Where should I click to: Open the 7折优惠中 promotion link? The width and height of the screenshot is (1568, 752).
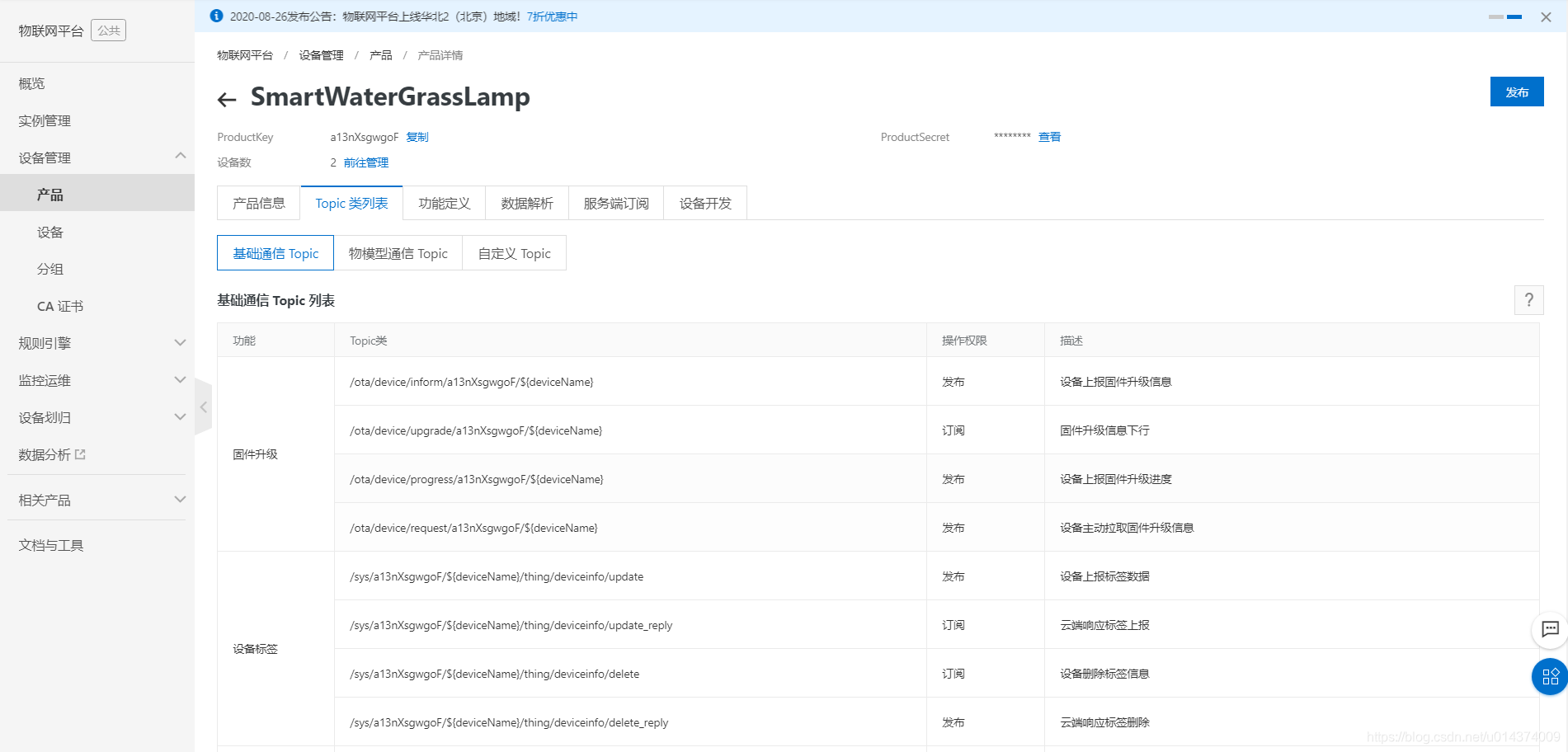coord(552,16)
